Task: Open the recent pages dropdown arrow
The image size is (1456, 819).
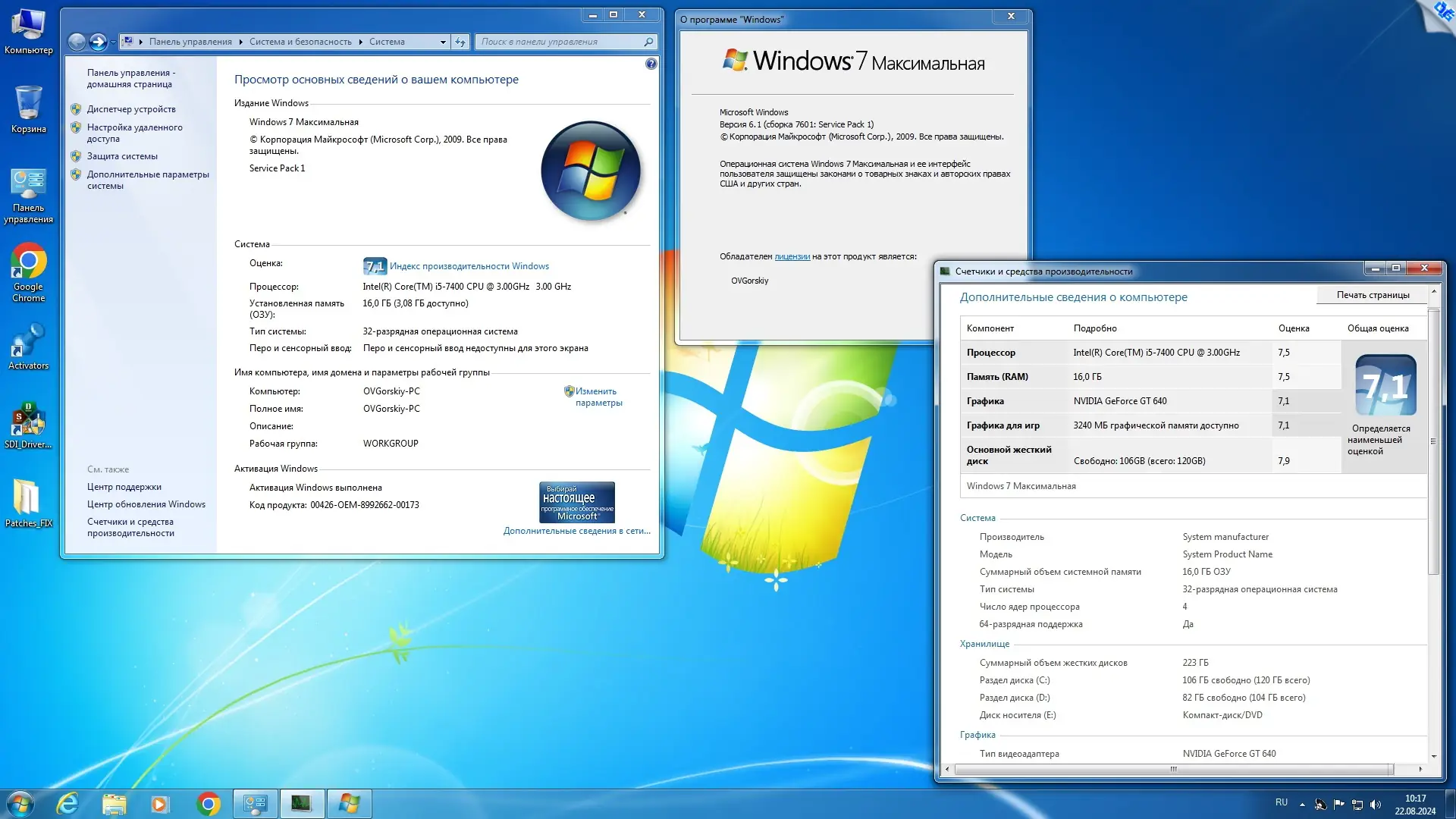Action: 113,42
